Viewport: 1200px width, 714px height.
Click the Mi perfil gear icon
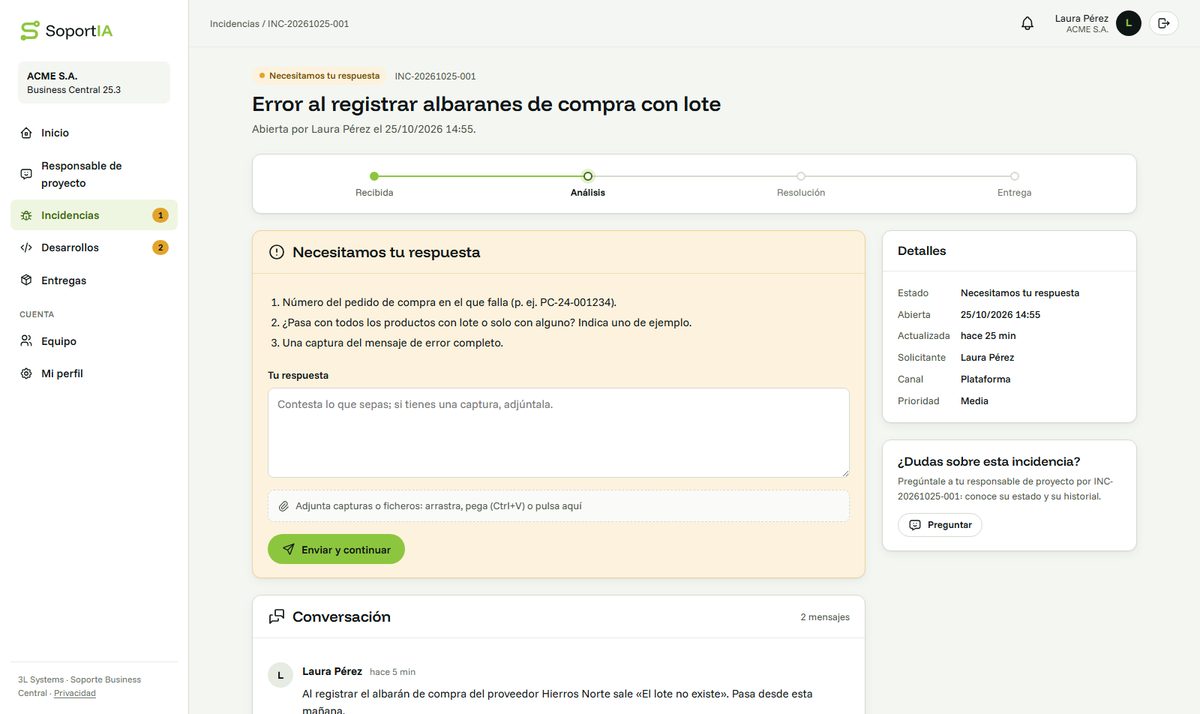(26, 373)
